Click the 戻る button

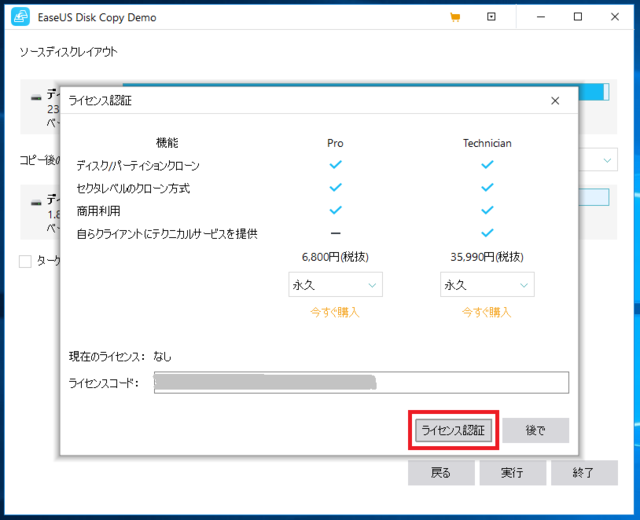pos(441,473)
